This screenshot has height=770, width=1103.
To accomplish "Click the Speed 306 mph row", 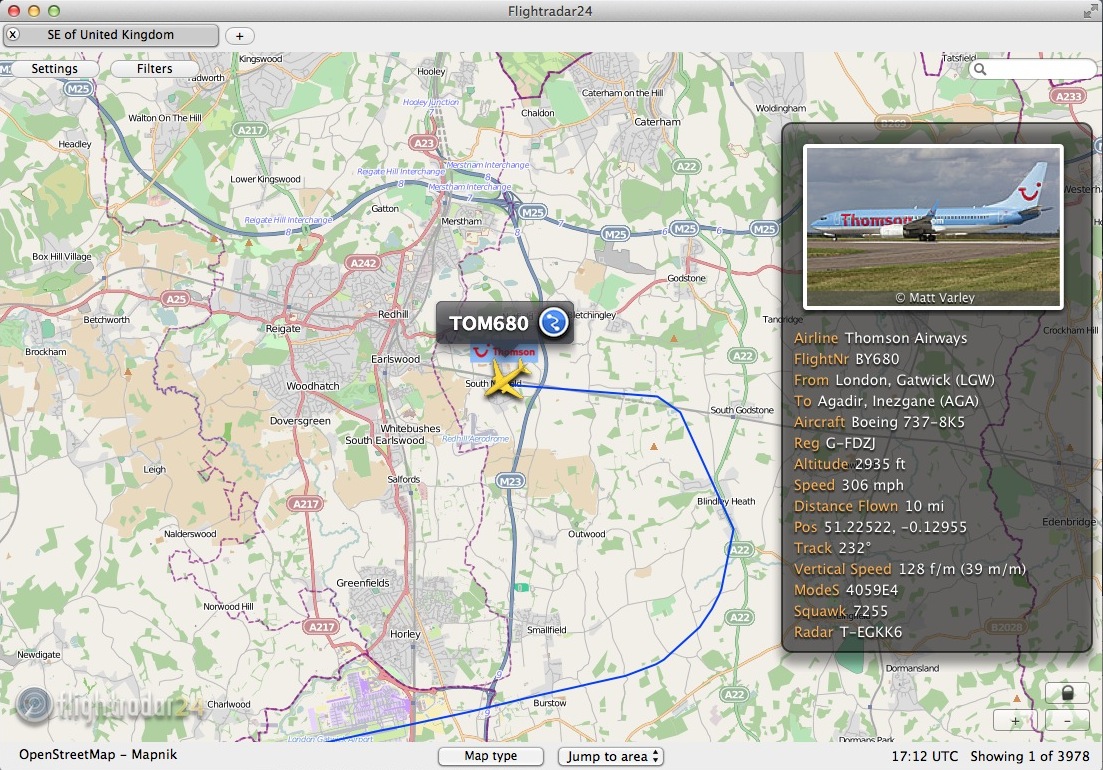I will click(x=849, y=485).
